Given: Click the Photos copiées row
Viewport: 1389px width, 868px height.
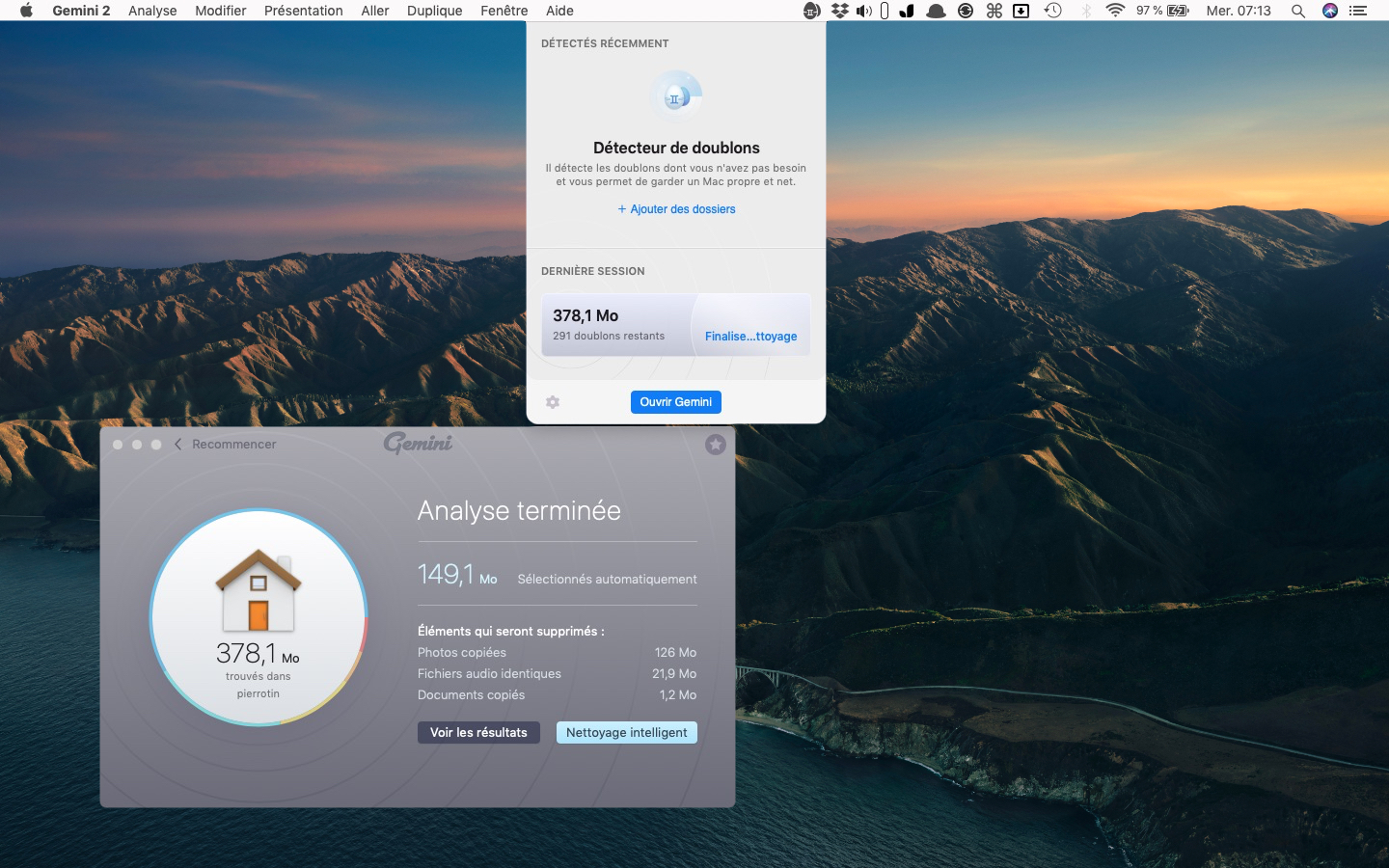Looking at the screenshot, I should 558,653.
